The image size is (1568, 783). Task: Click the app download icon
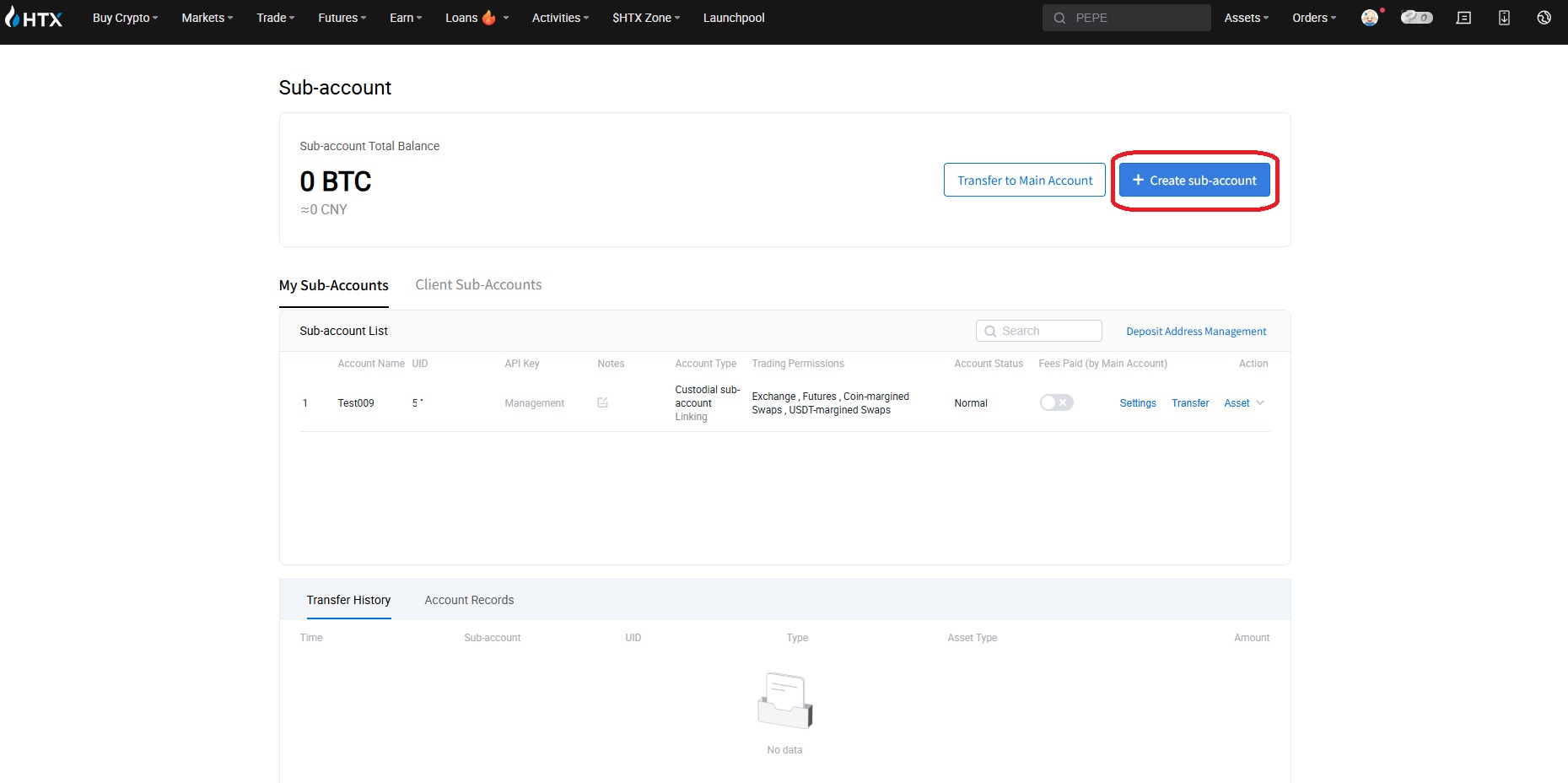[x=1504, y=18]
